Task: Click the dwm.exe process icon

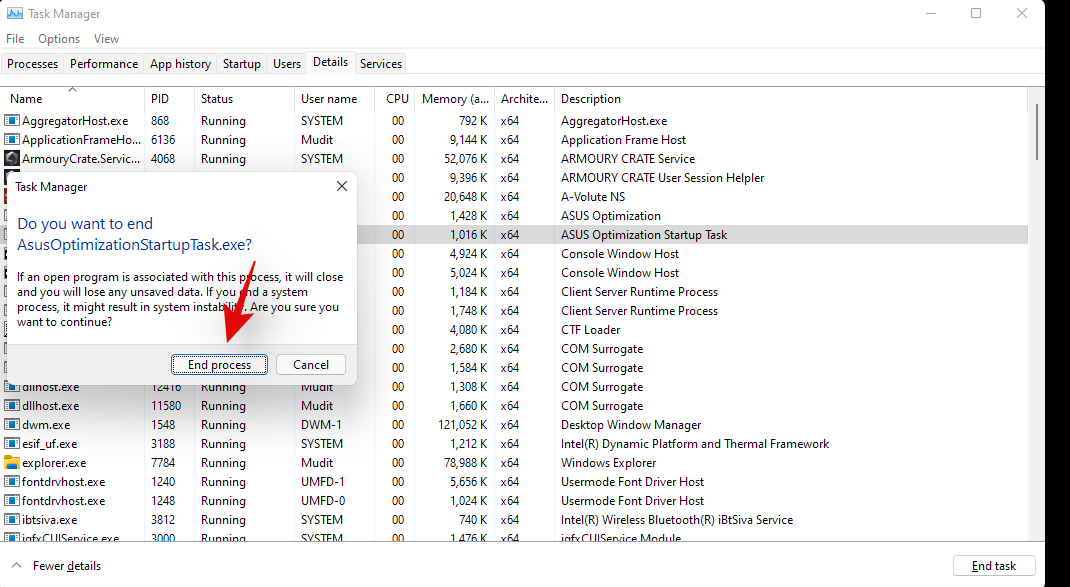Action: point(12,425)
